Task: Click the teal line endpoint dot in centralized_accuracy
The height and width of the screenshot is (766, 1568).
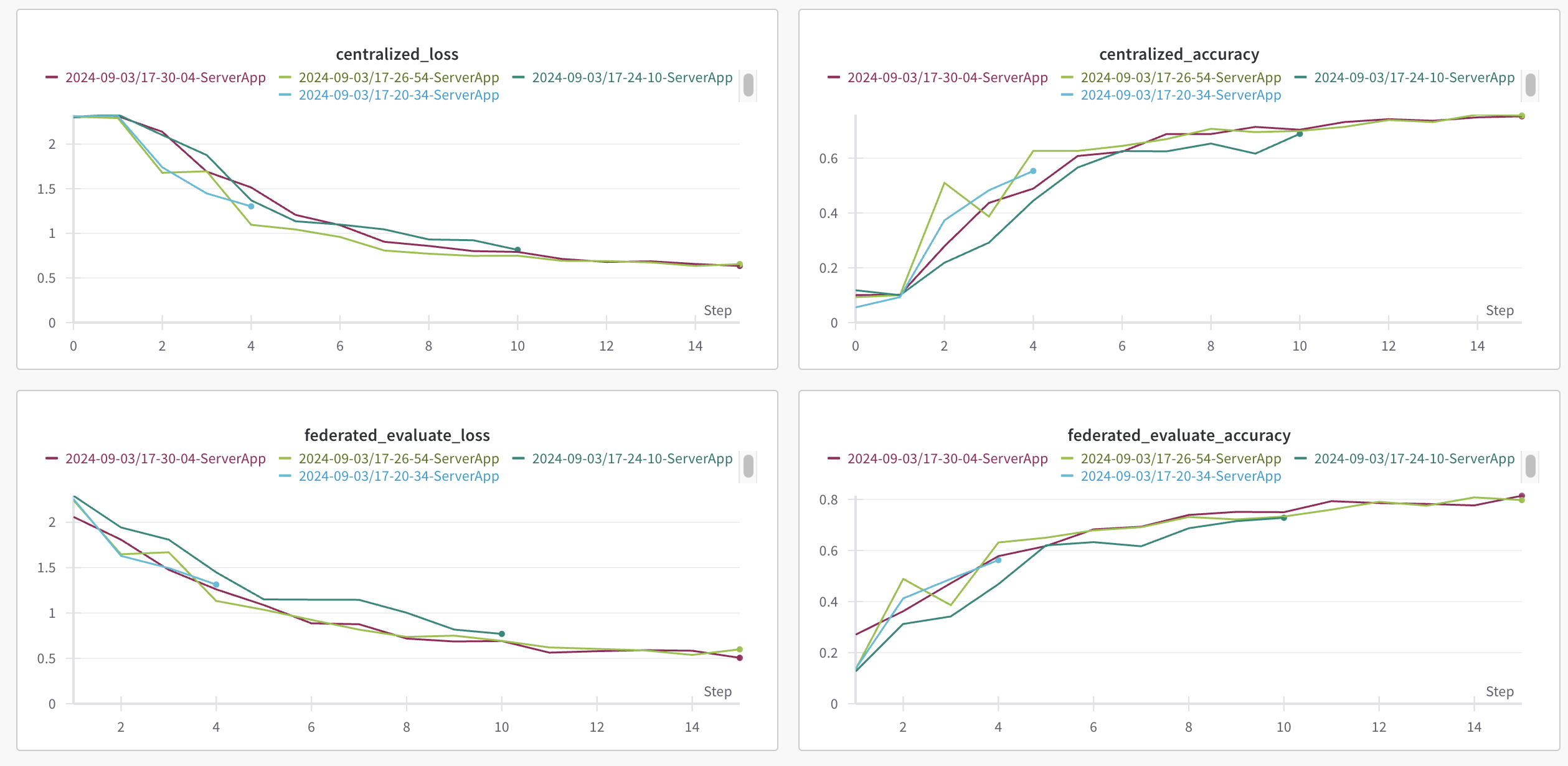Action: pyautogui.click(x=1300, y=134)
